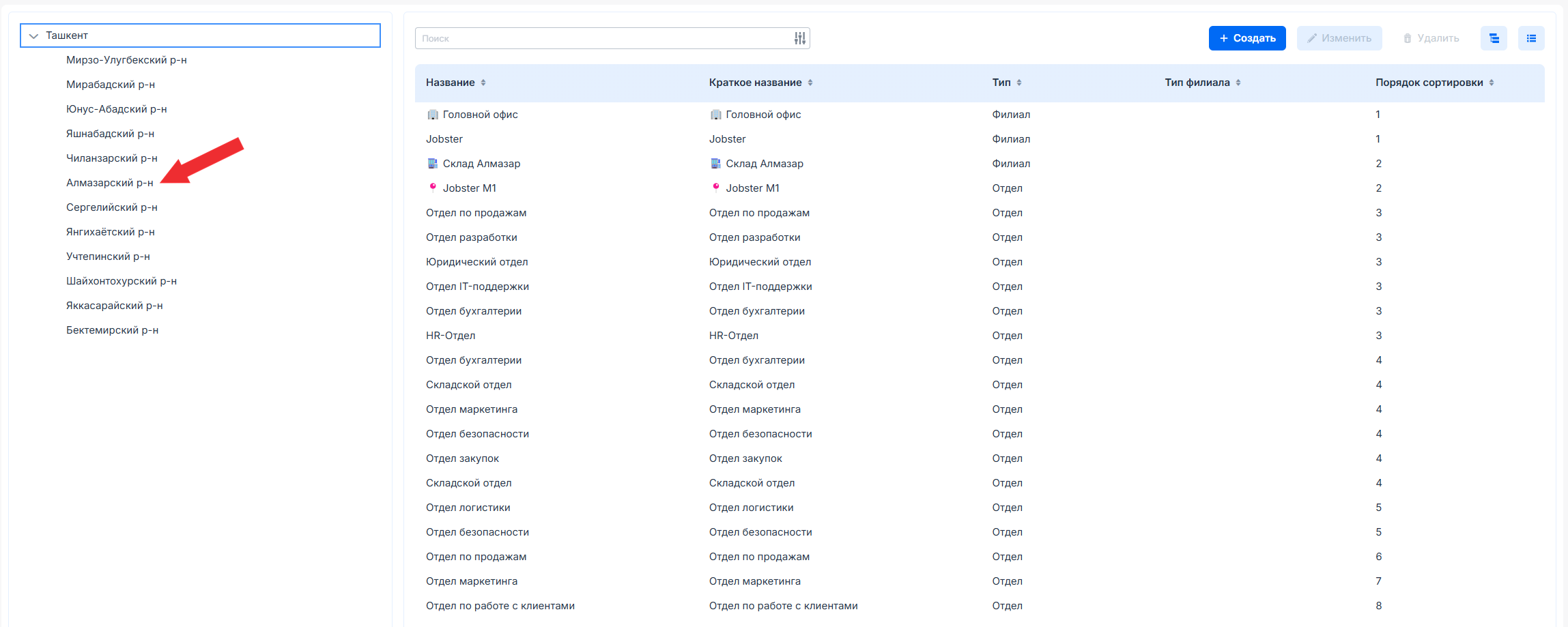Choose Бектемирский р-н district
The width and height of the screenshot is (1568, 627).
click(x=112, y=330)
